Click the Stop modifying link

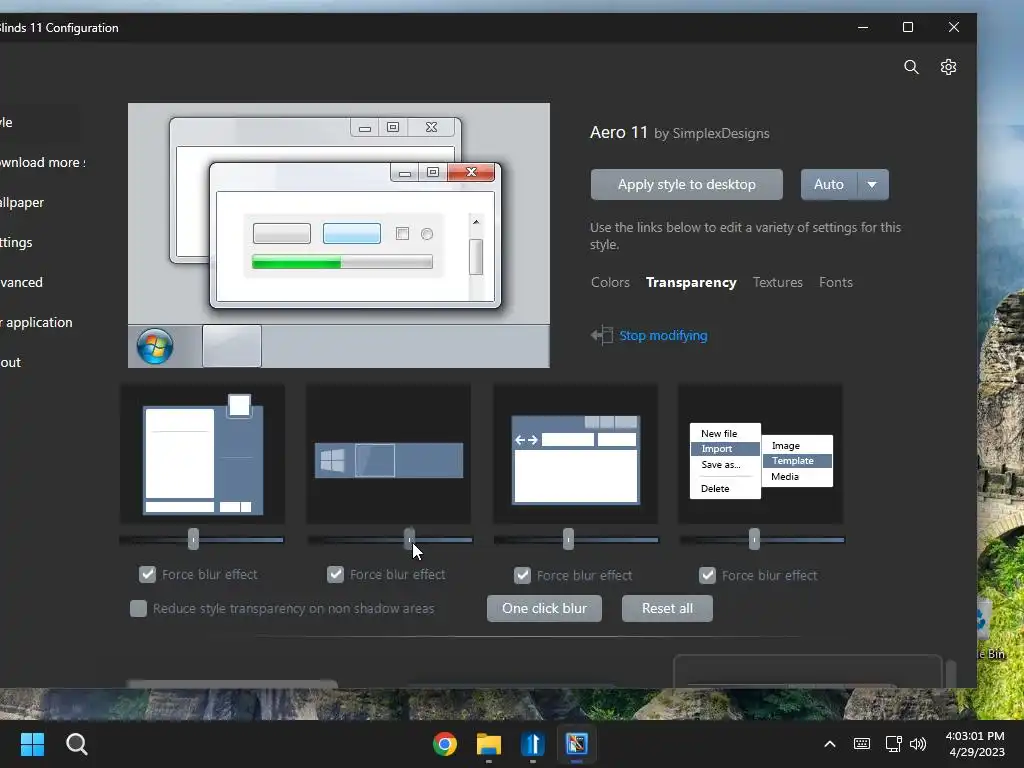coord(663,336)
